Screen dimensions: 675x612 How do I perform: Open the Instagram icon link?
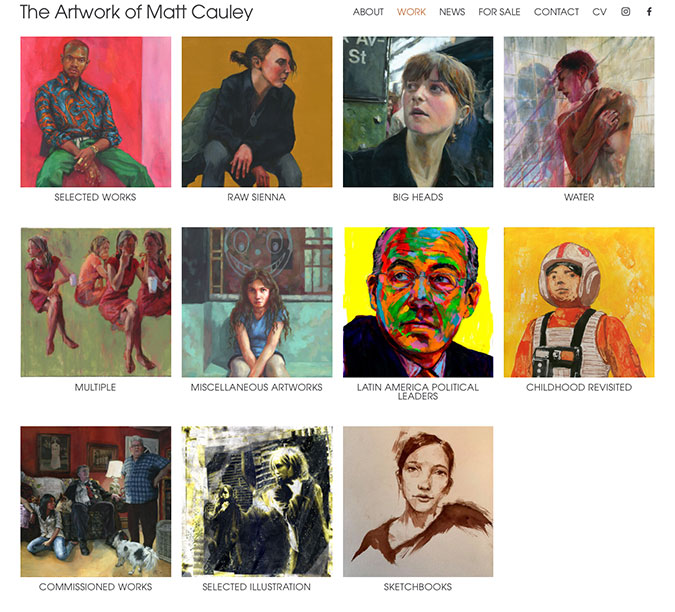[625, 12]
